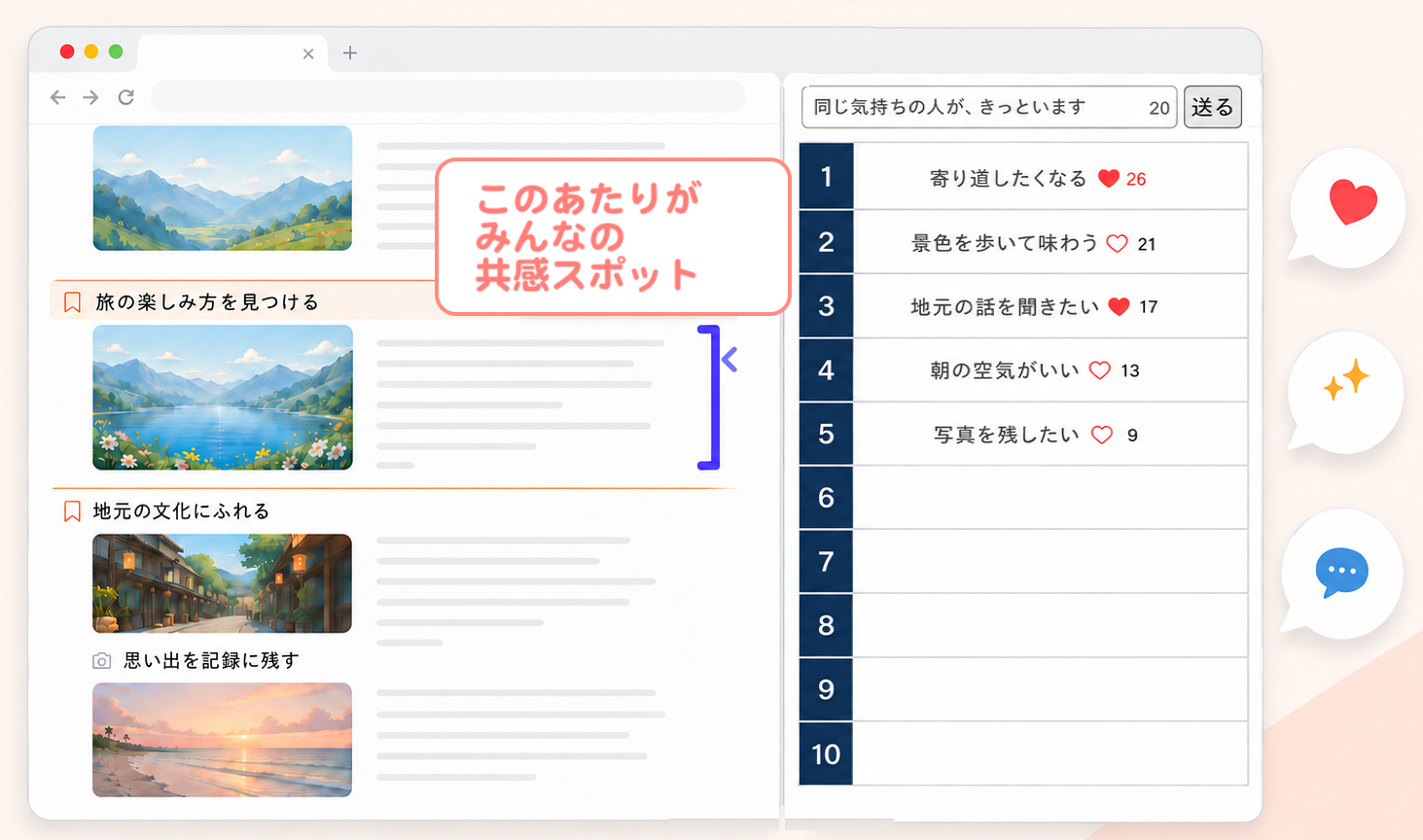
Task: Click bookmark icon beside 旅の楽しみ方を見つける
Action: [x=72, y=302]
